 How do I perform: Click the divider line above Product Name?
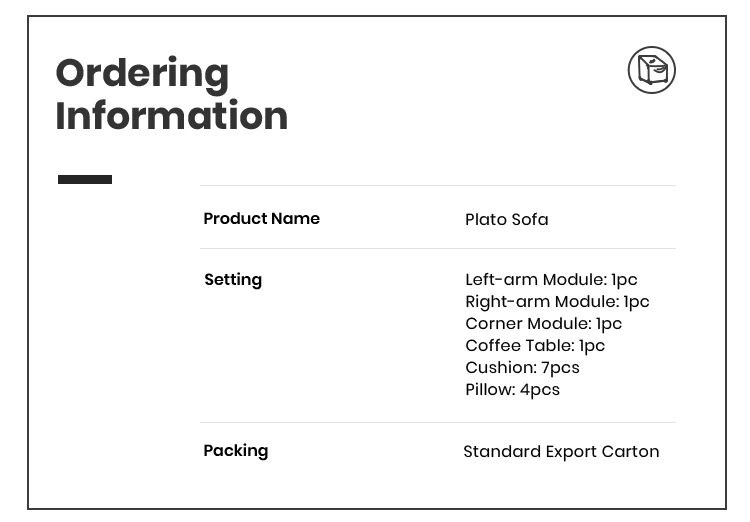tap(437, 186)
